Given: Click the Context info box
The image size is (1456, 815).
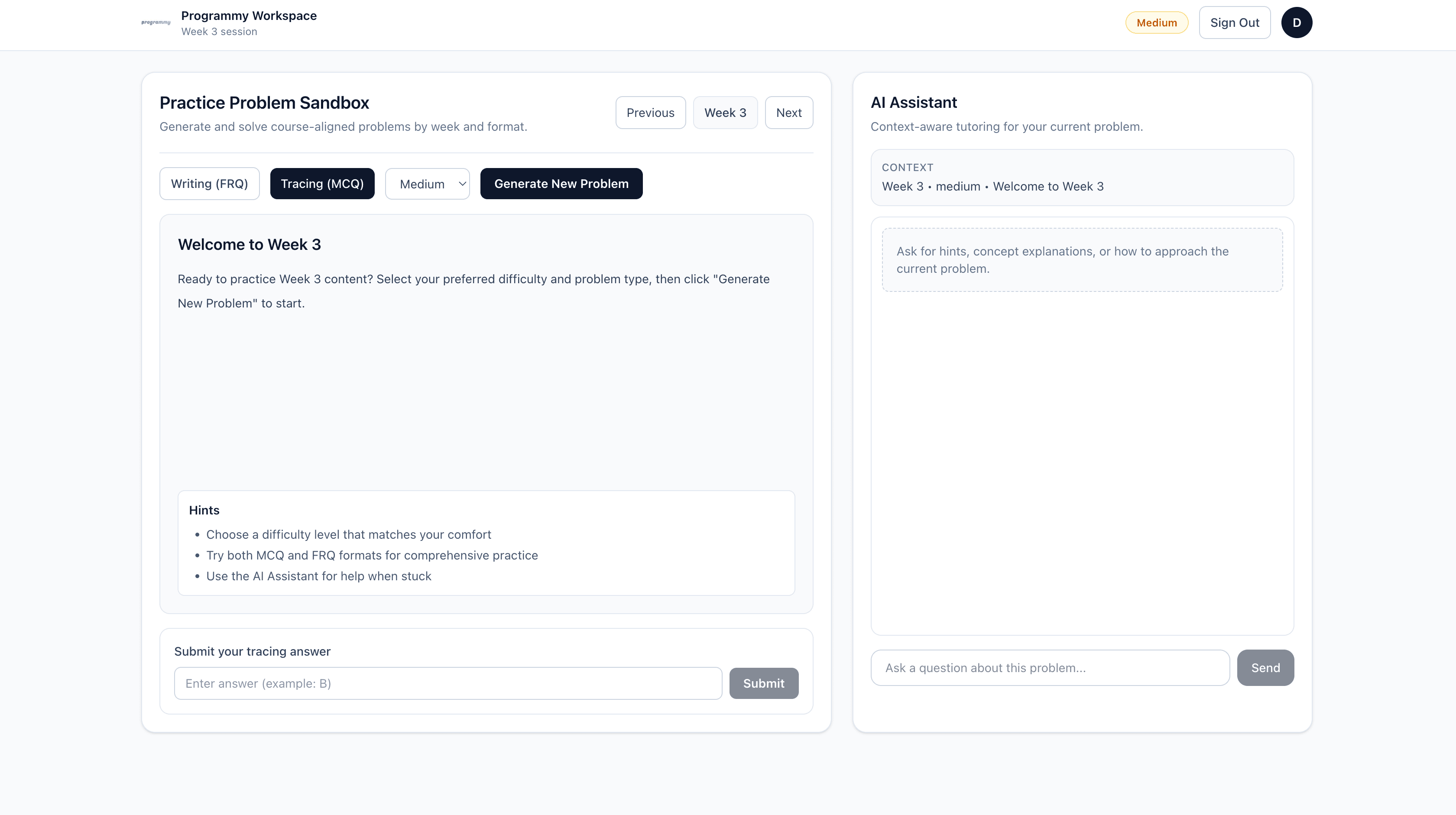Looking at the screenshot, I should (x=1082, y=178).
